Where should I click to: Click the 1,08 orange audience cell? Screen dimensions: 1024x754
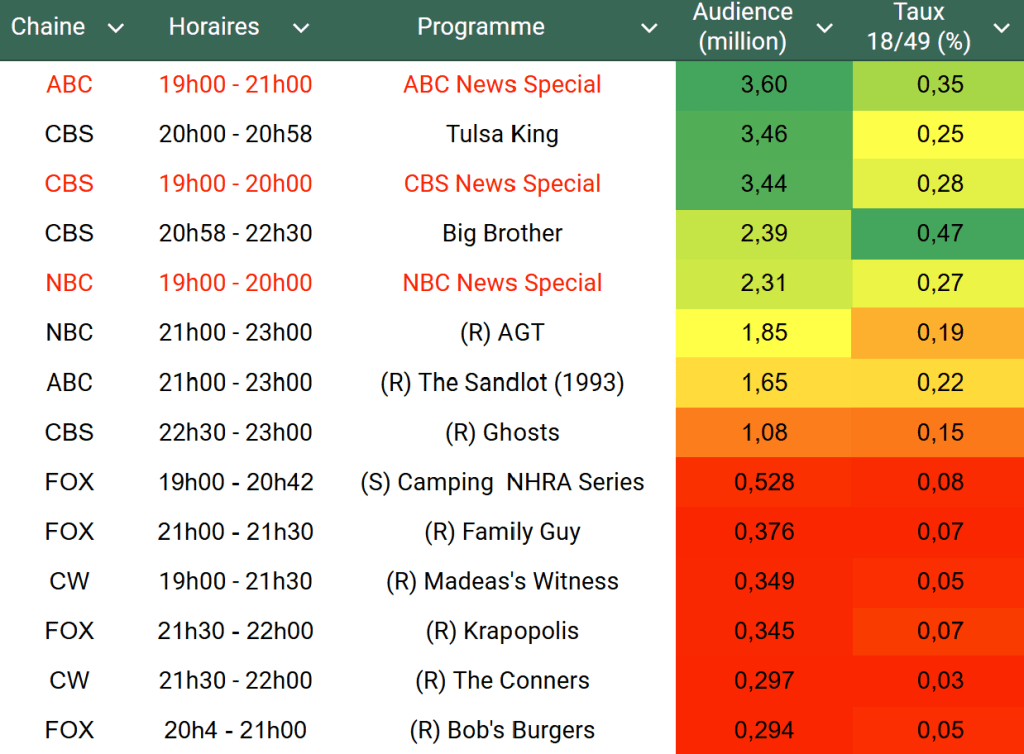(x=764, y=432)
